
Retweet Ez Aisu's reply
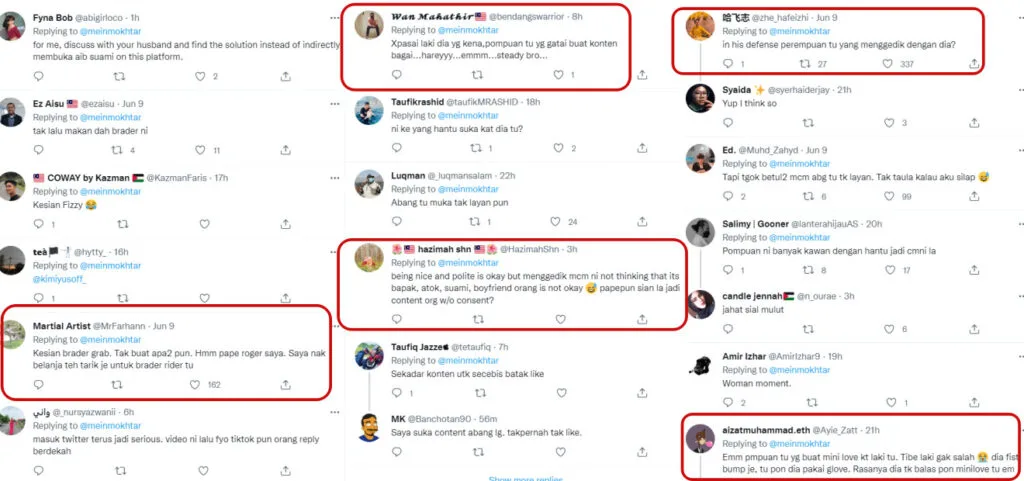click(x=118, y=151)
